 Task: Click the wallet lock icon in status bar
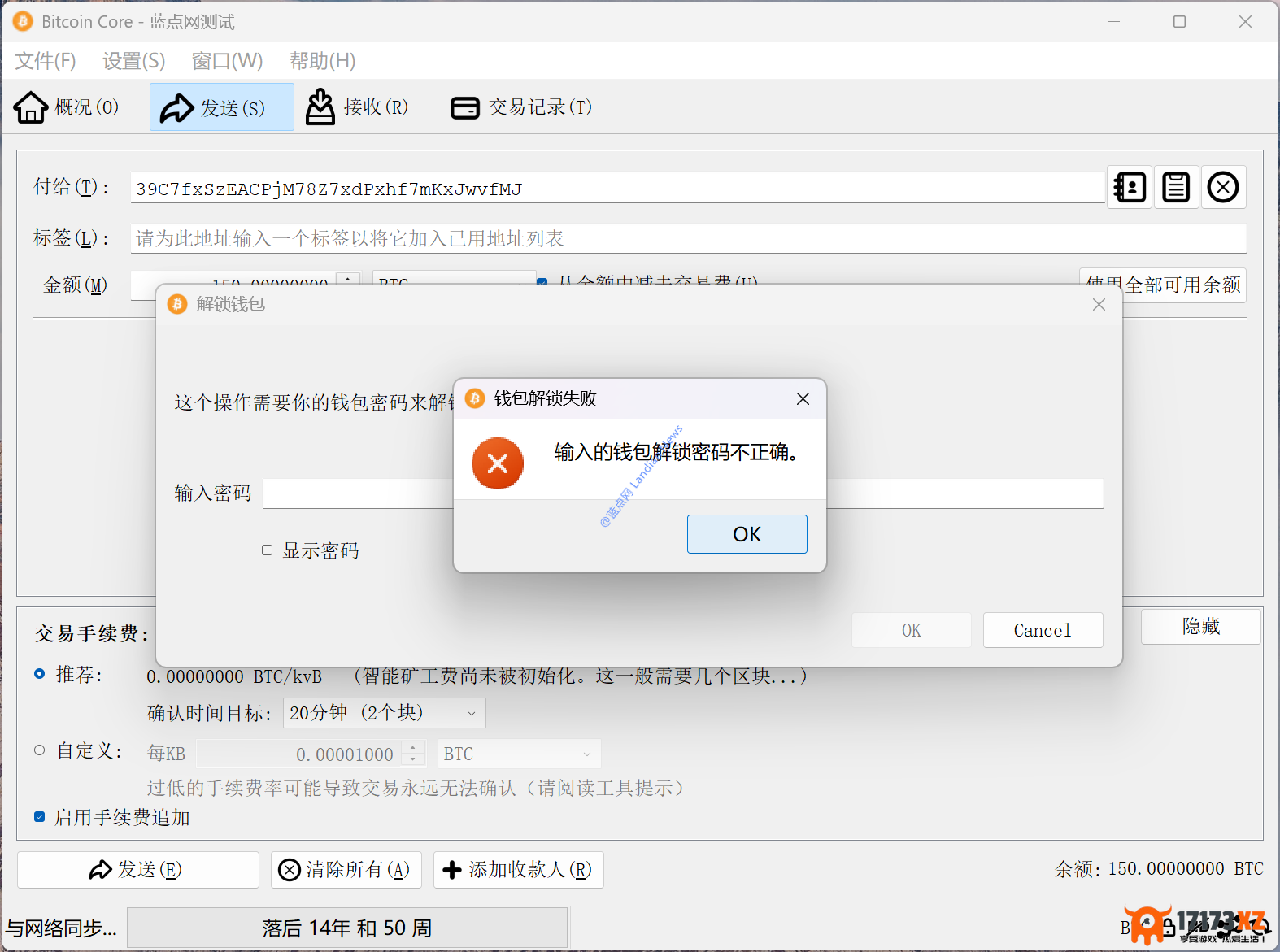(1169, 927)
